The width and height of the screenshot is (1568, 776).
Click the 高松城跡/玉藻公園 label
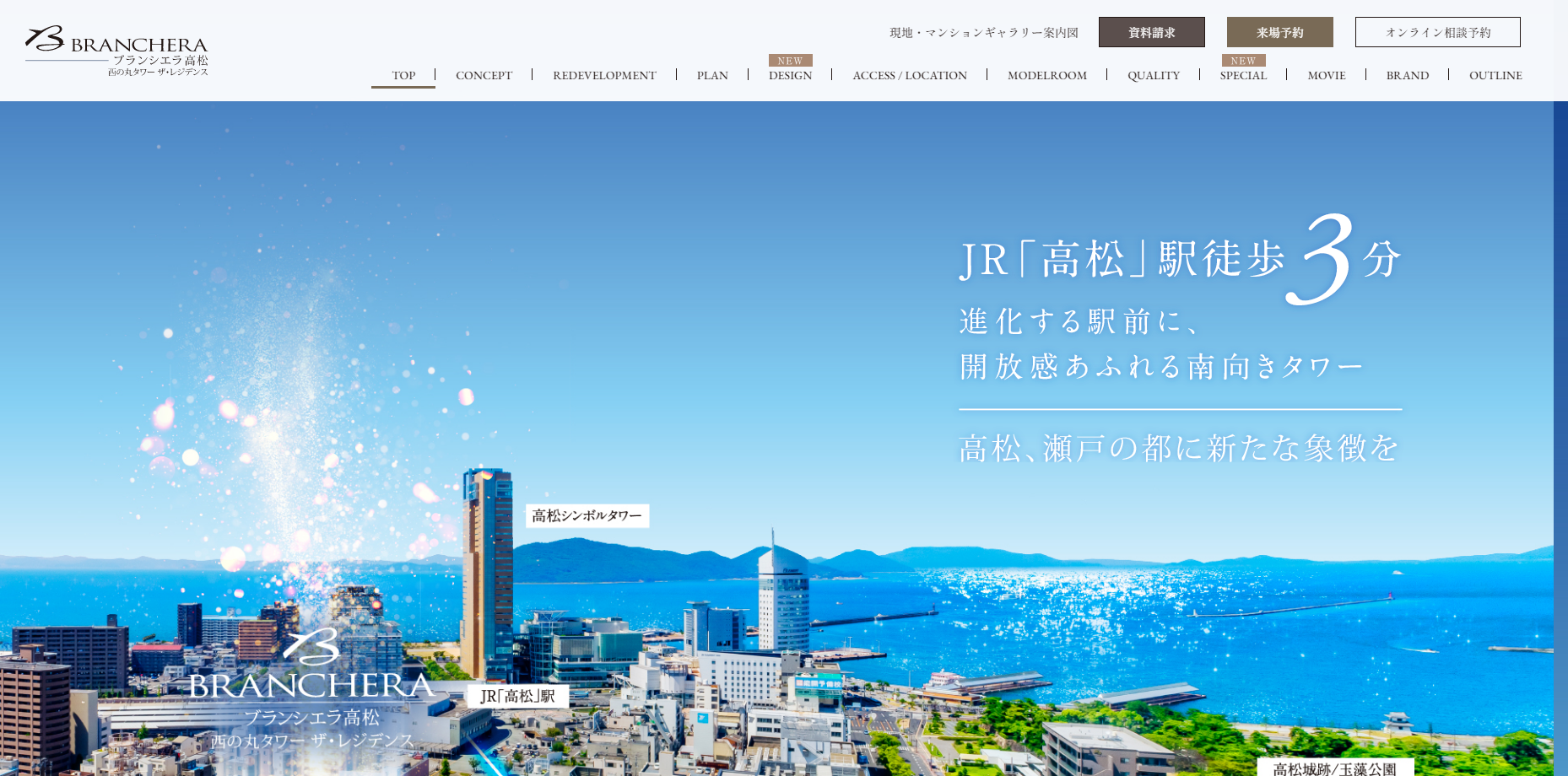(1335, 768)
